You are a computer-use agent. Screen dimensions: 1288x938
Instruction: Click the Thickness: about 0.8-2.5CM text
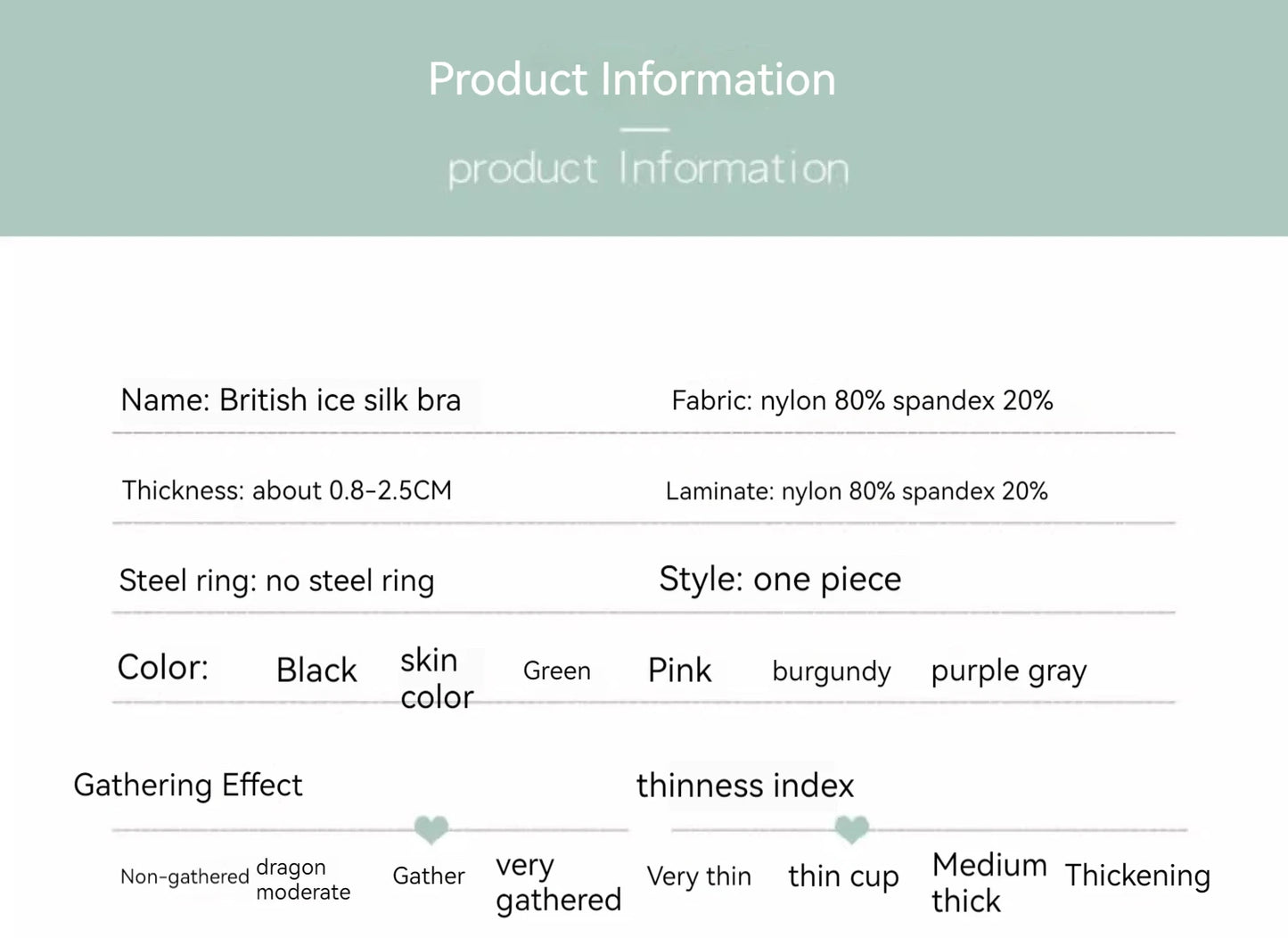(287, 490)
